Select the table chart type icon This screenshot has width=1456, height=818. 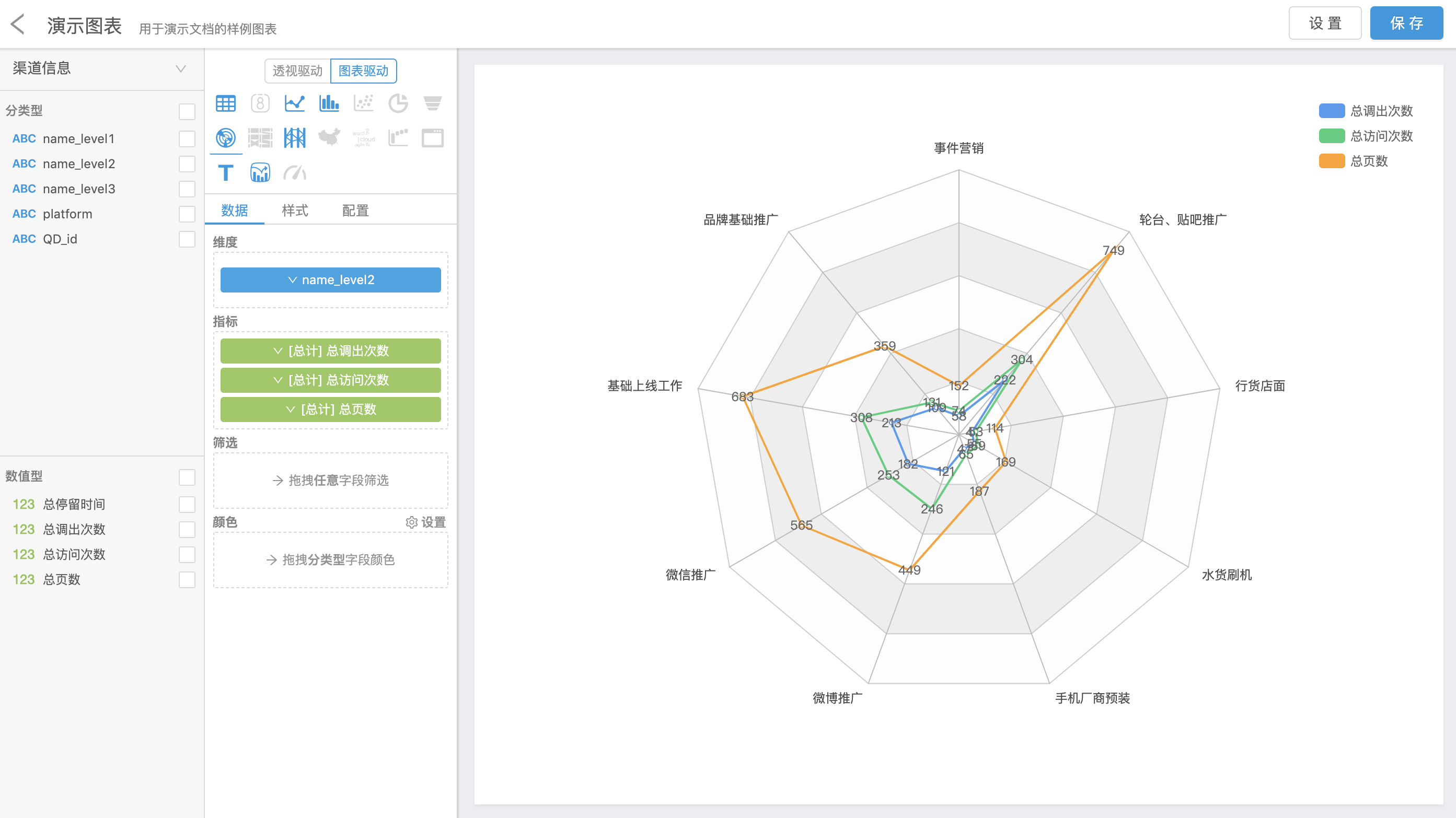[x=226, y=103]
